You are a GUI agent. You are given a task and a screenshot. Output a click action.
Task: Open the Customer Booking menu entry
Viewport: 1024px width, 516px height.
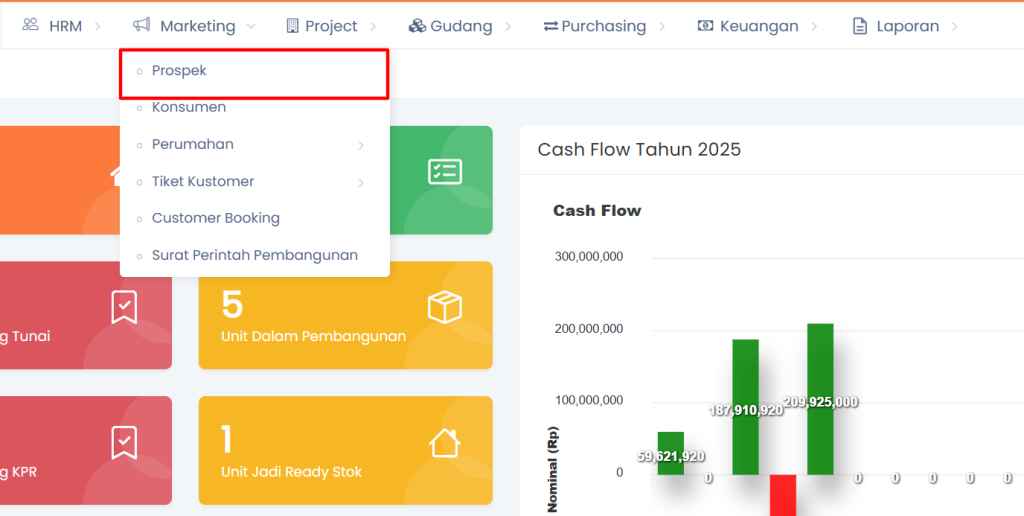pos(216,218)
